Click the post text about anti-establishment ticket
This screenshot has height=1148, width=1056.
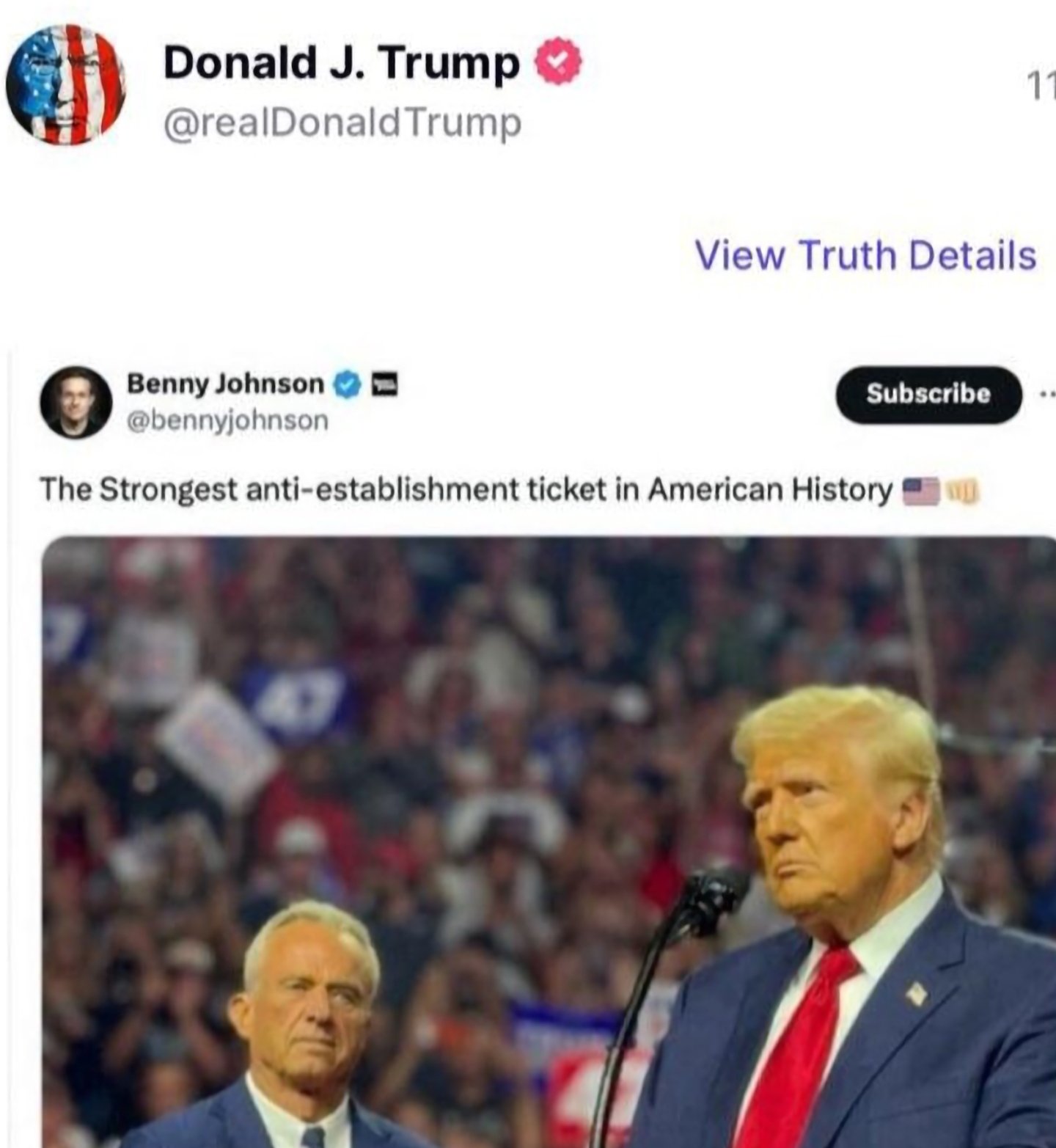point(466,489)
